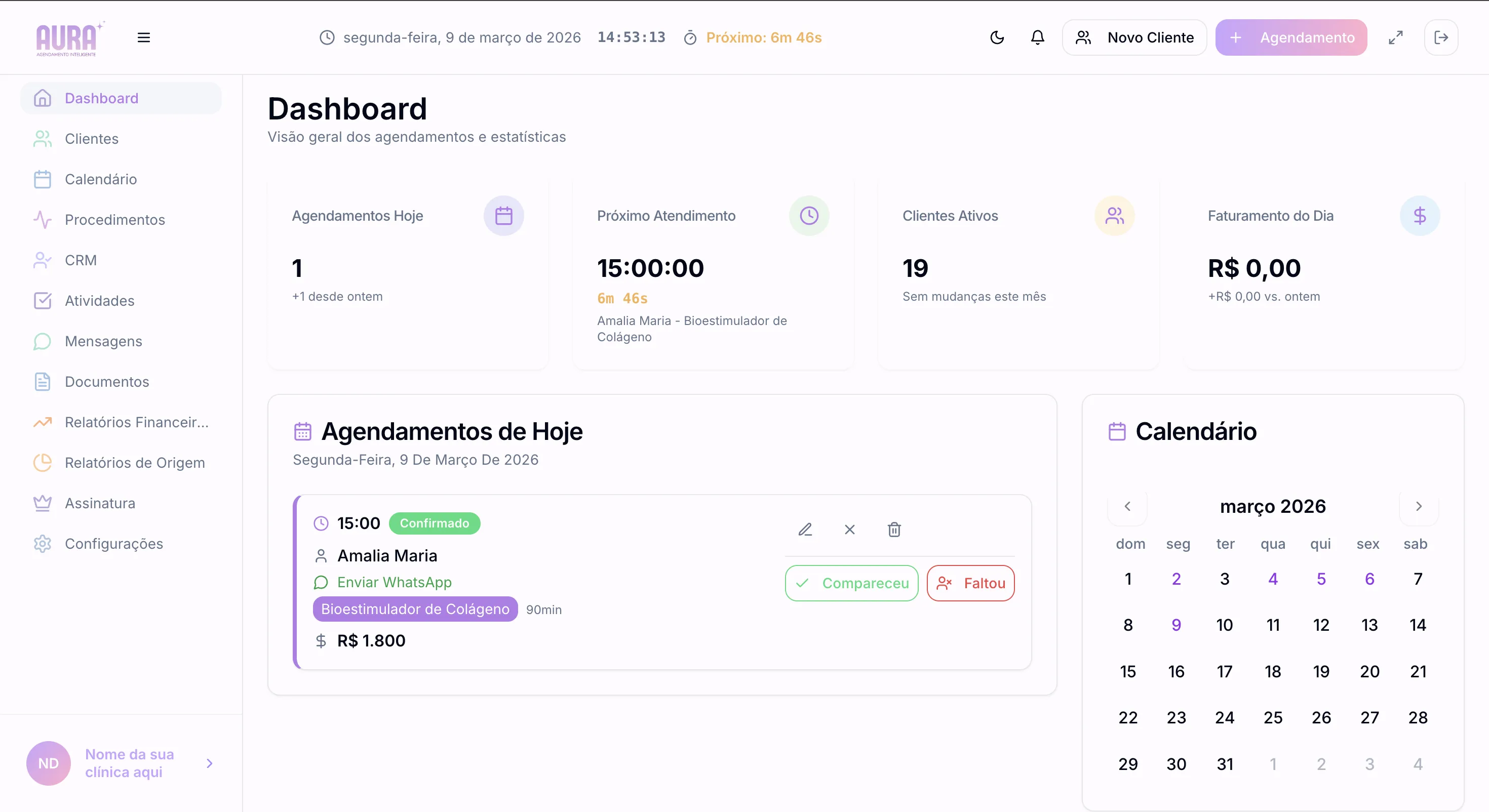Screen dimensions: 1489x812
Task: Open Relatórios de Origem sidebar item
Action: pos(134,463)
